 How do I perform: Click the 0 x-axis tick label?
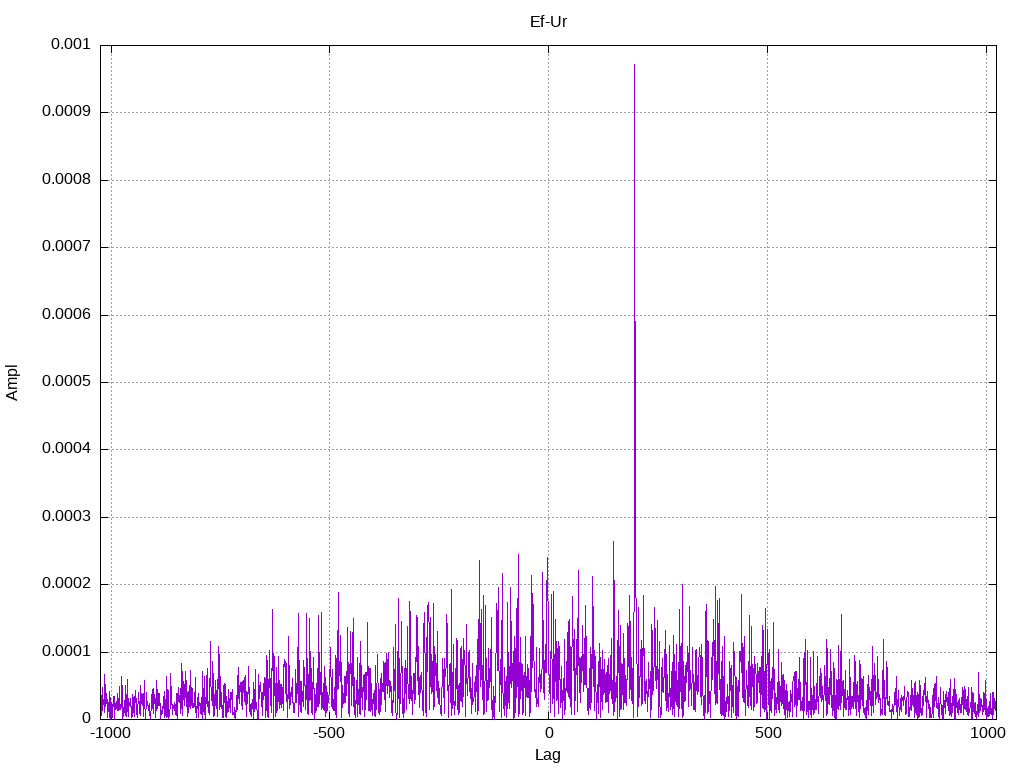[x=548, y=734]
